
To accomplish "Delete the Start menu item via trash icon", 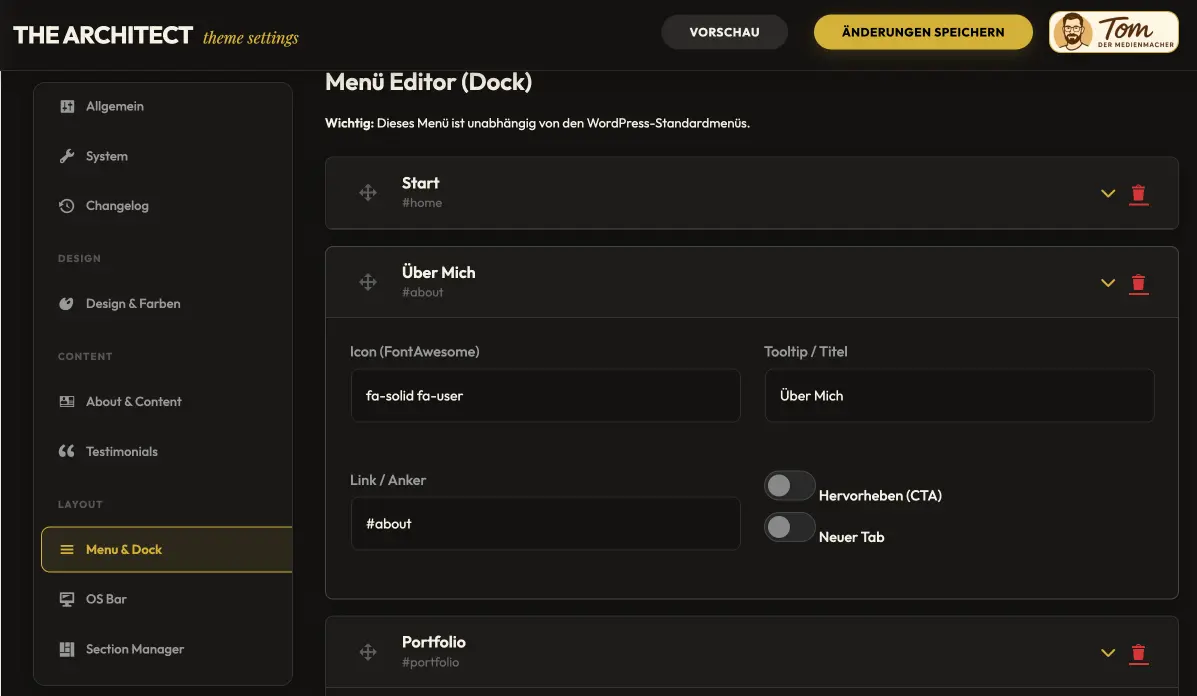I will [1139, 193].
